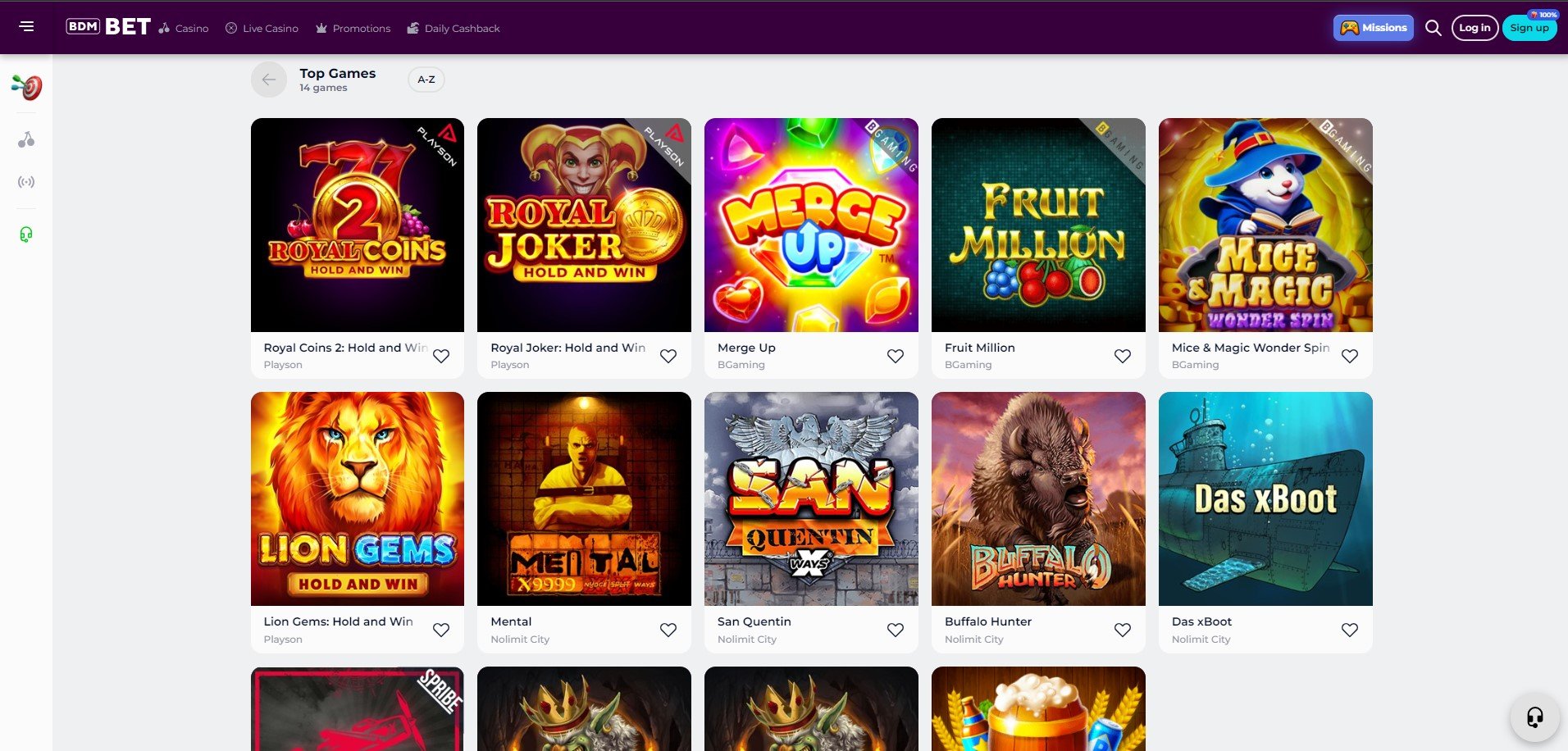Open the Das xBoot game thumbnail
1568x751 pixels.
tap(1265, 498)
